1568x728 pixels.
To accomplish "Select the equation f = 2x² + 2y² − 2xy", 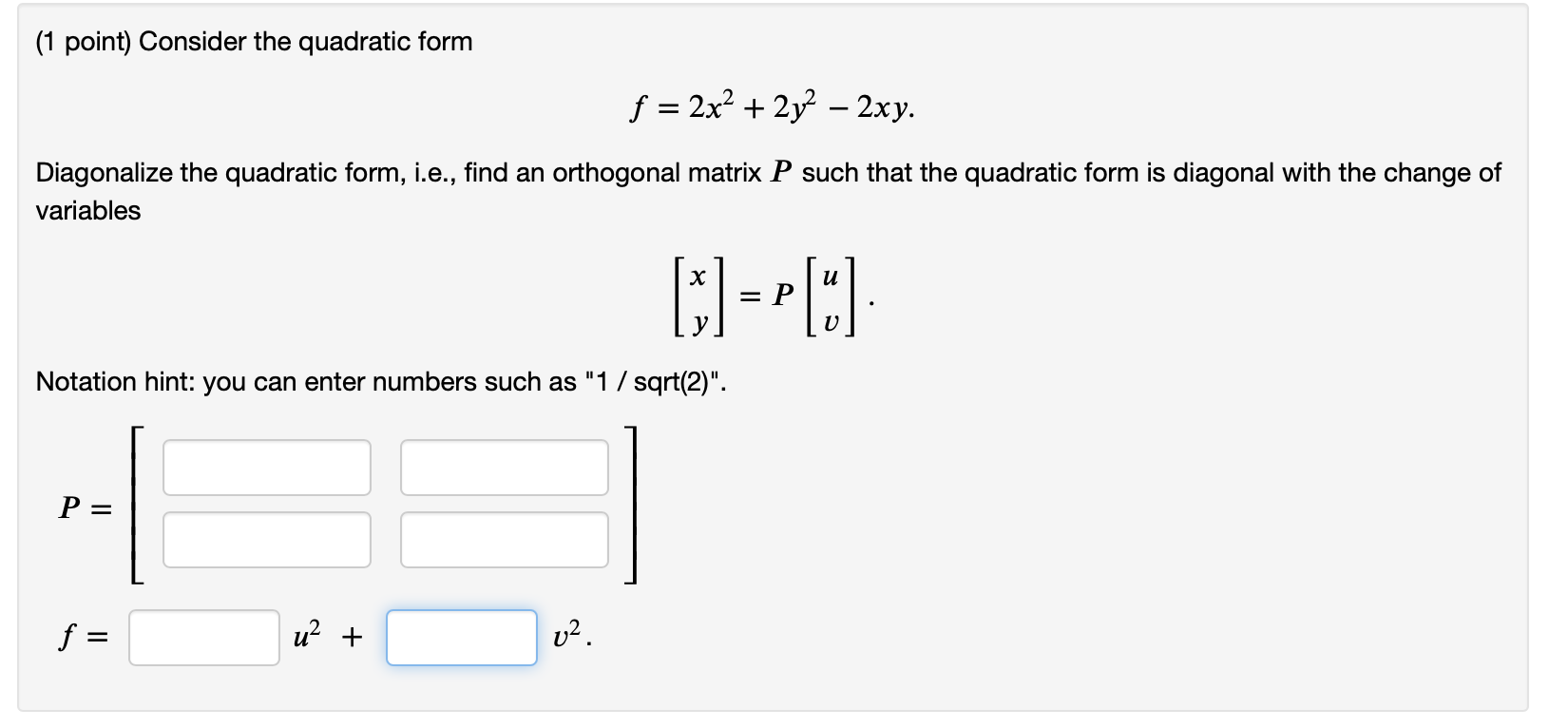I will coord(773,106).
